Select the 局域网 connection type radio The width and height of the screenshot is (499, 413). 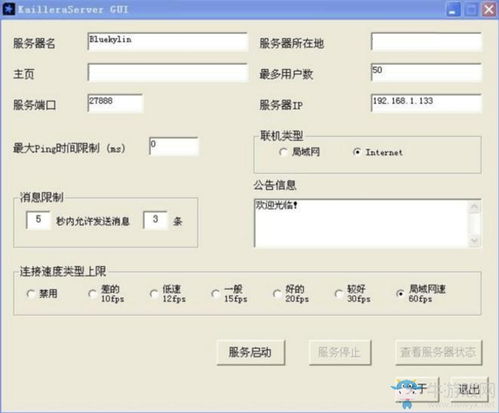(x=283, y=152)
